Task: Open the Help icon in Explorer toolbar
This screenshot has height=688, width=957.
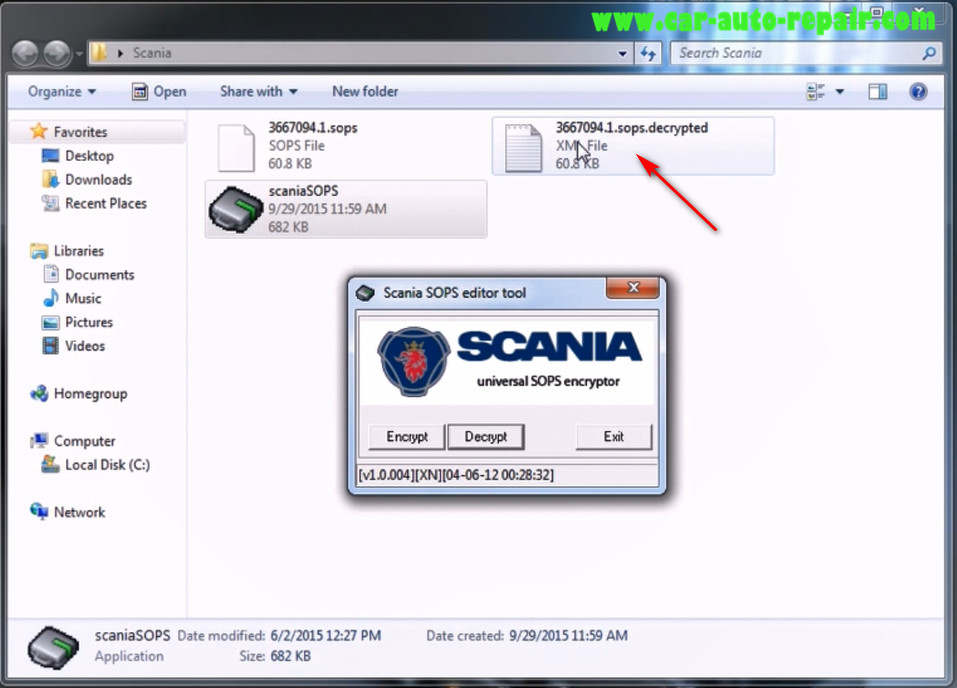Action: click(x=918, y=92)
